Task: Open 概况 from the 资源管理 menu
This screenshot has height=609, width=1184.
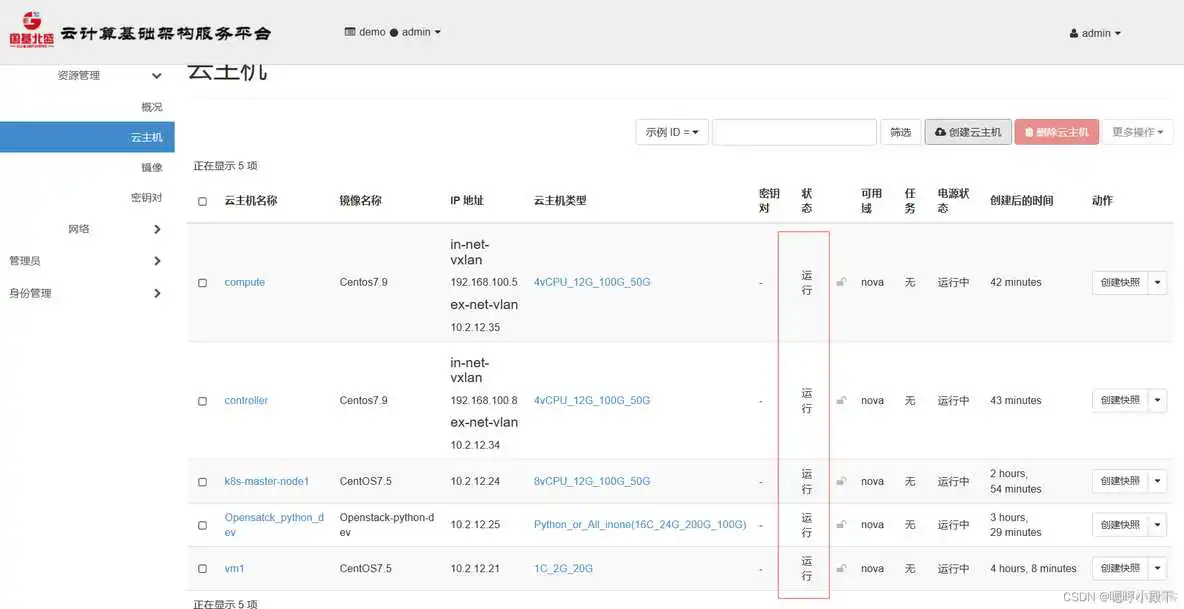Action: coord(149,107)
